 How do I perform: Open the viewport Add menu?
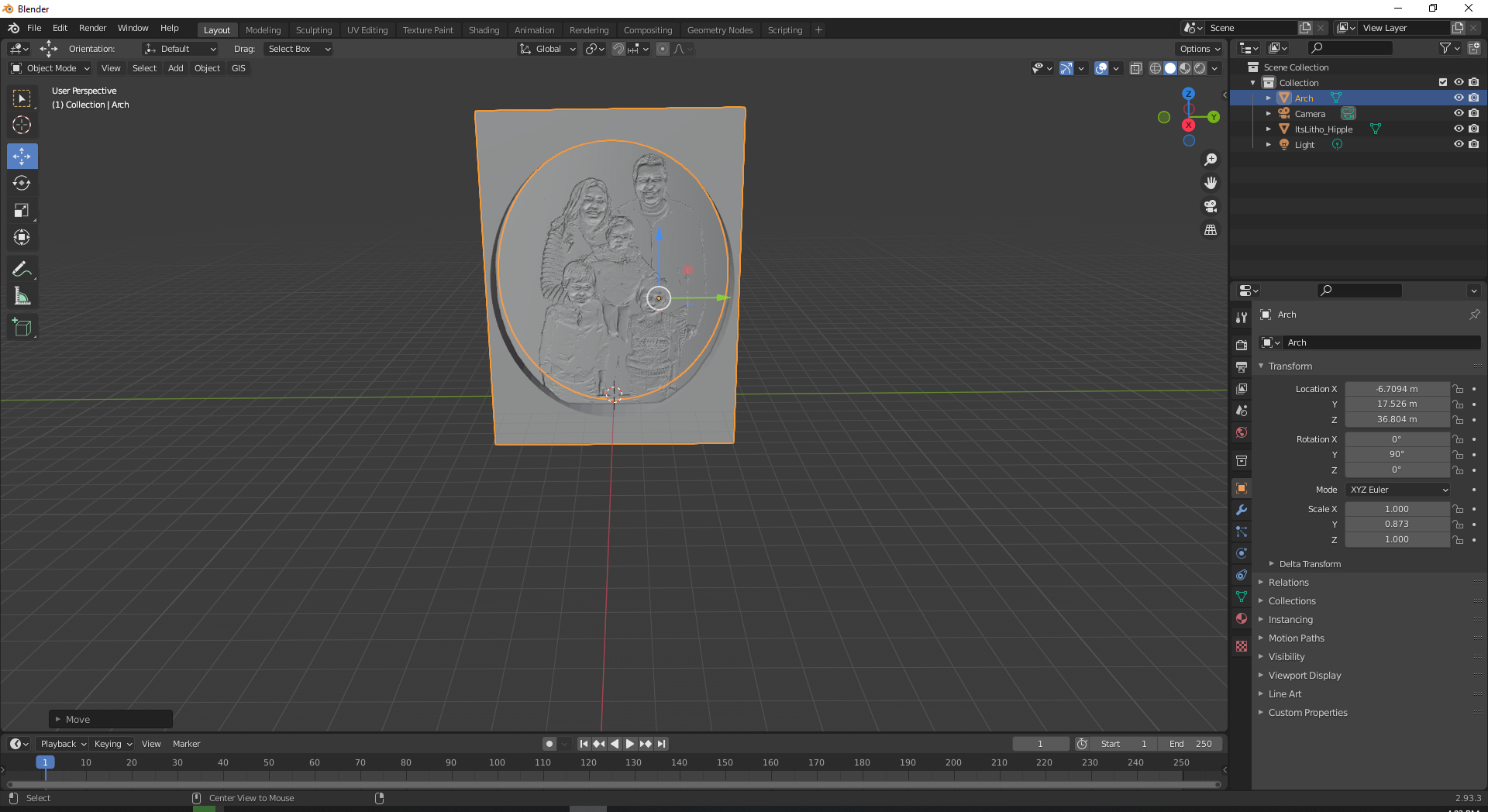click(176, 68)
